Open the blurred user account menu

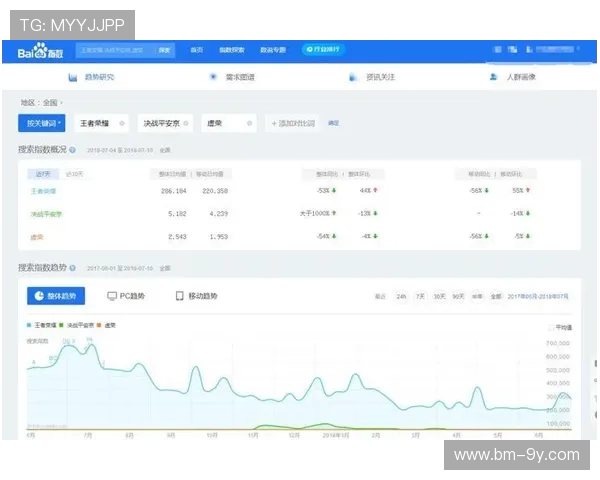point(553,49)
